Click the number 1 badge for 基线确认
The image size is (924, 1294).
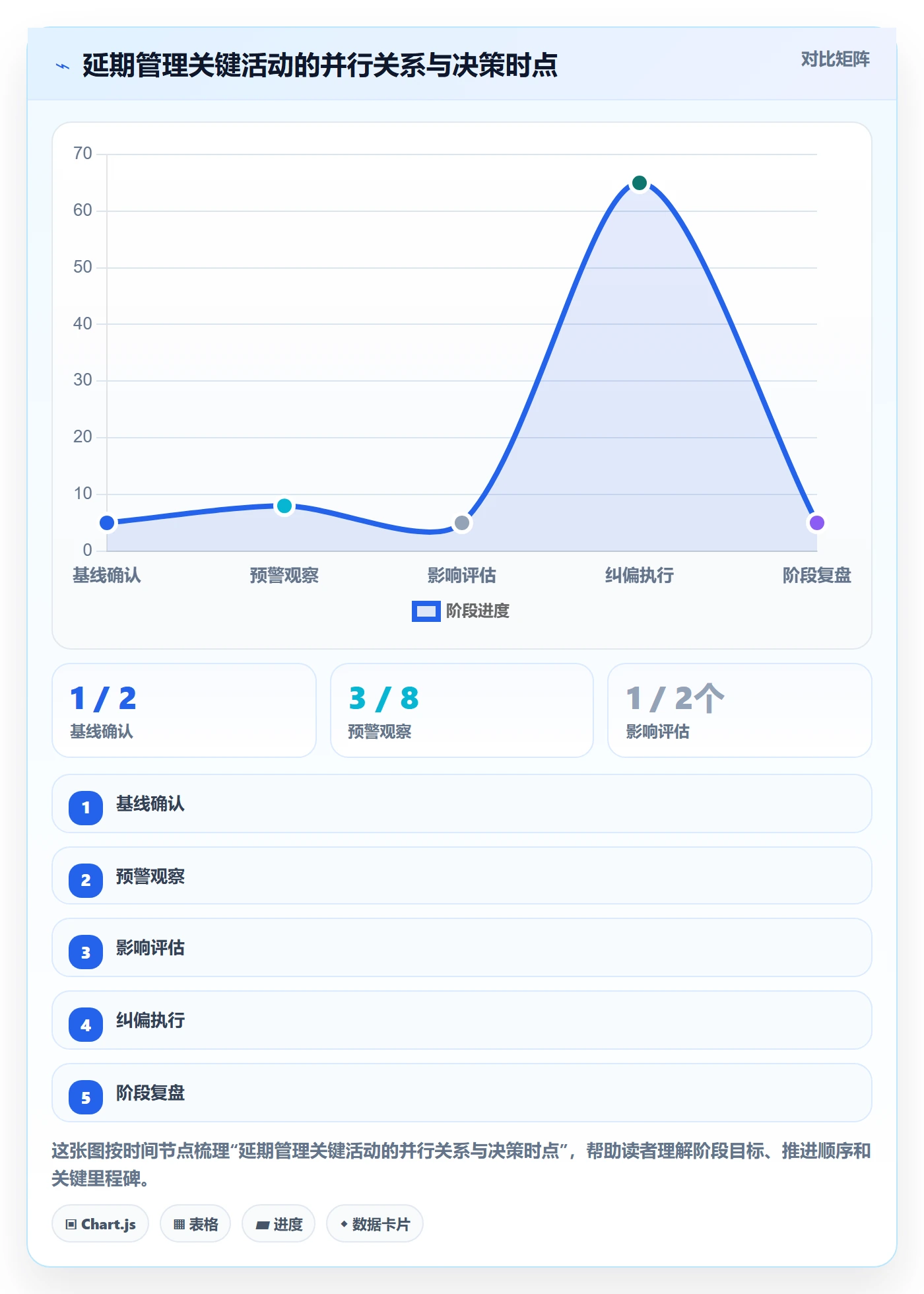[x=86, y=807]
